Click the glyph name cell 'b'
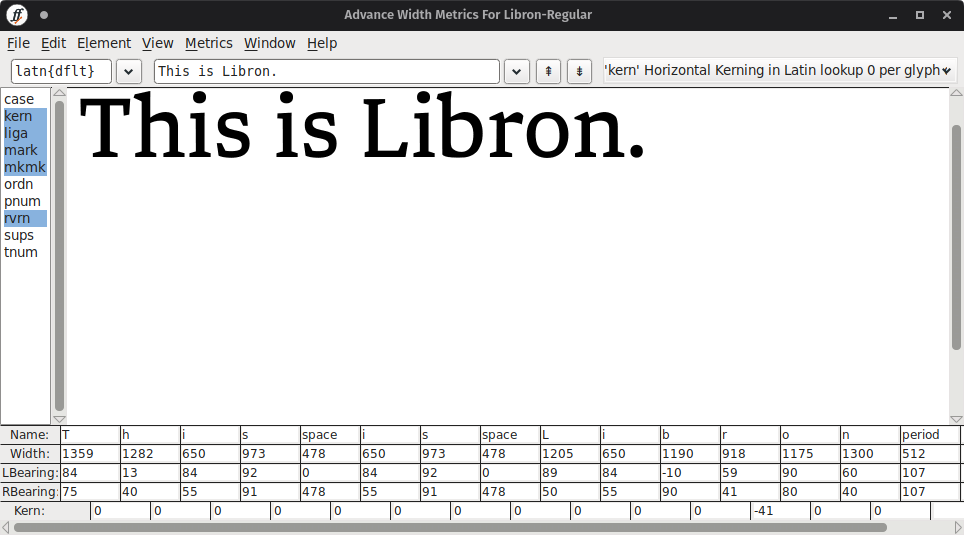 click(690, 435)
